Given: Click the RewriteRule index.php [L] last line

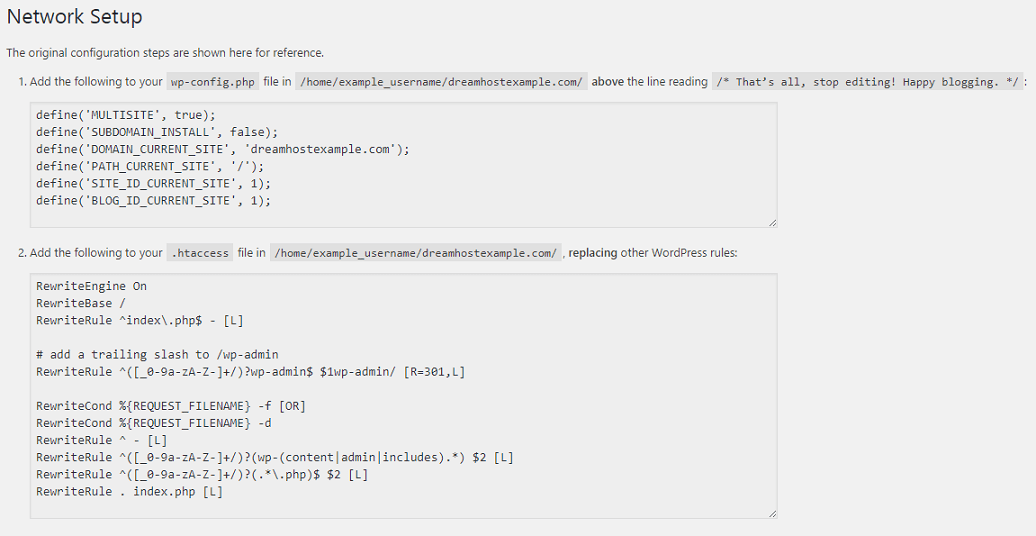Looking at the screenshot, I should (x=130, y=492).
